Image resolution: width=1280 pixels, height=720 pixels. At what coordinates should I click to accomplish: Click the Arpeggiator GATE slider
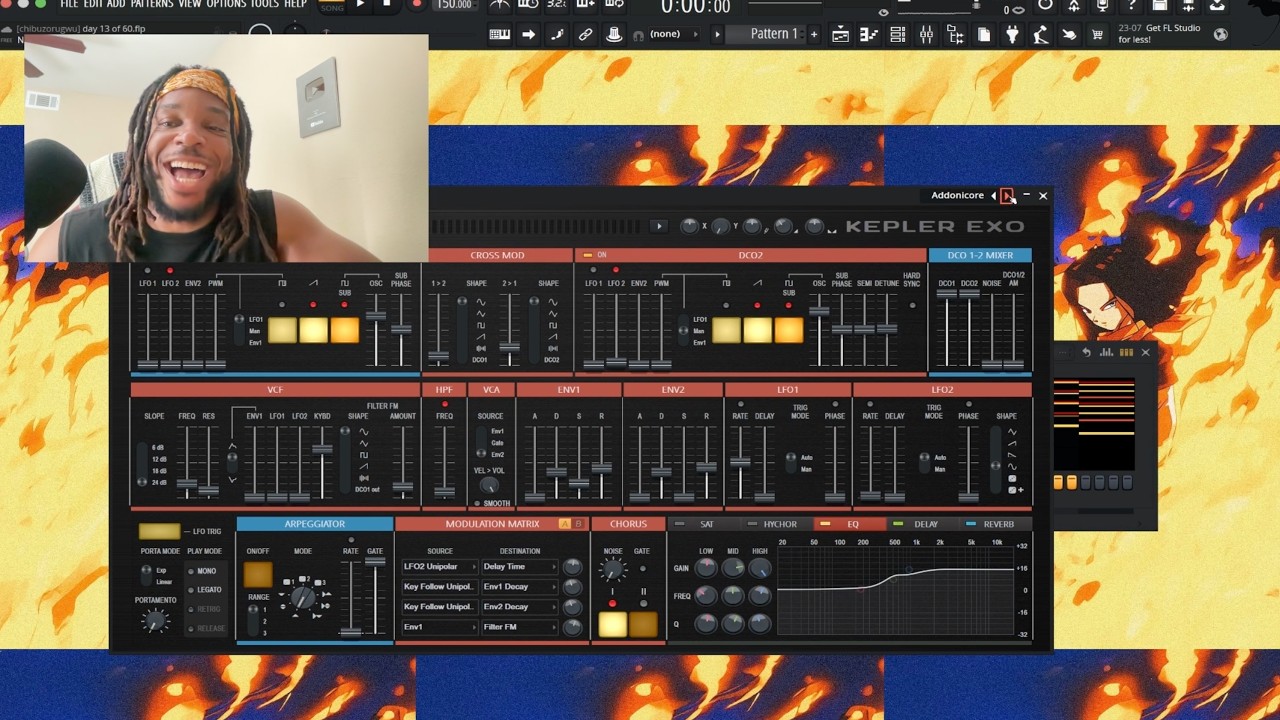pyautogui.click(x=375, y=597)
